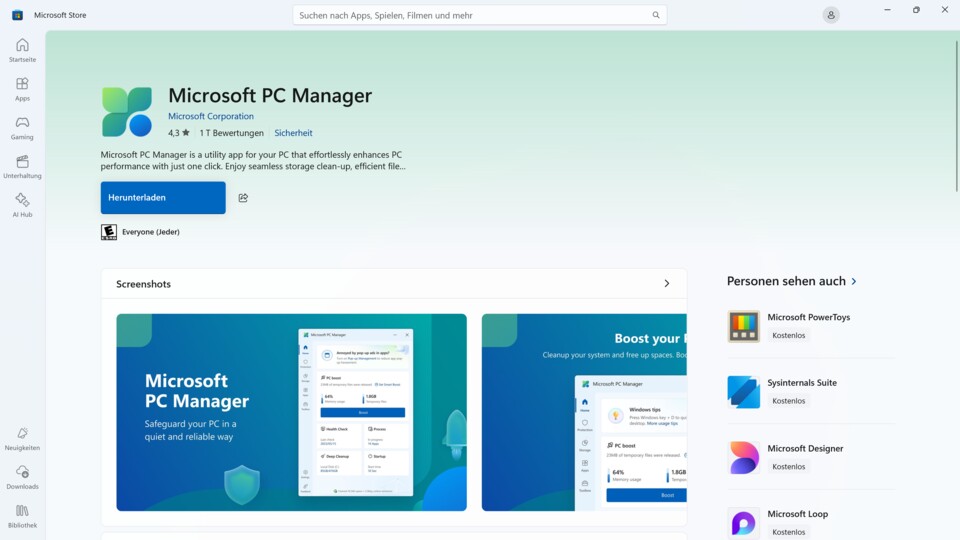Open the Downloads page
This screenshot has height=540, width=960.
[22, 477]
